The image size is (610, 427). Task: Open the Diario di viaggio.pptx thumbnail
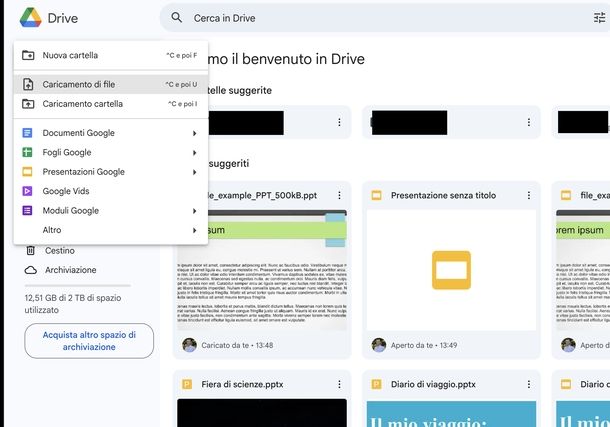(x=451, y=414)
